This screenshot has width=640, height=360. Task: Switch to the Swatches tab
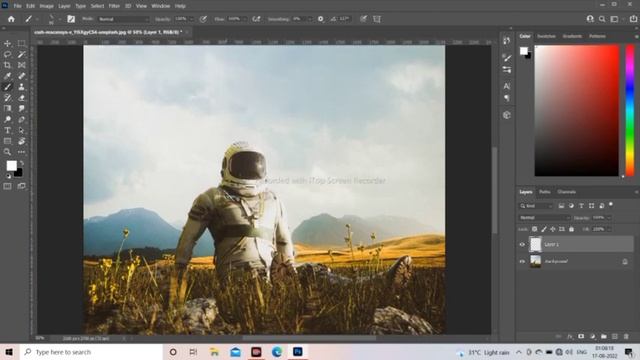pyautogui.click(x=546, y=36)
